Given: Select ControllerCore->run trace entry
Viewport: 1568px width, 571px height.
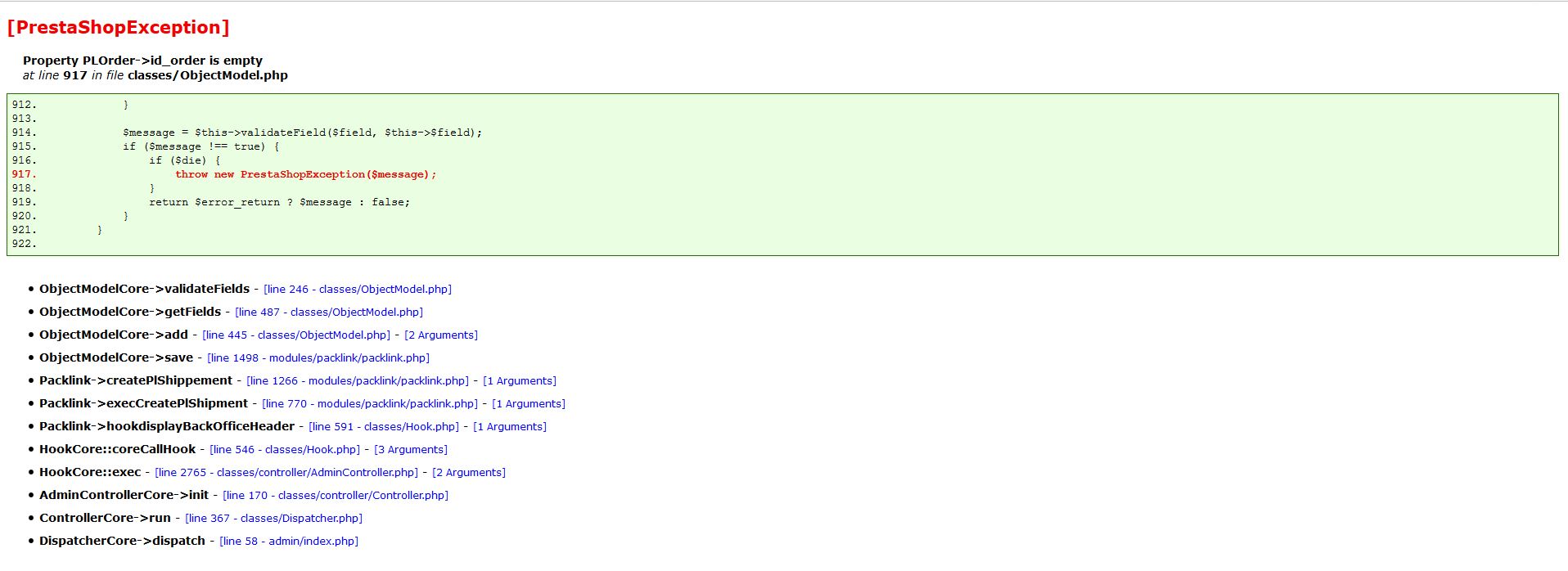Looking at the screenshot, I should point(106,518).
